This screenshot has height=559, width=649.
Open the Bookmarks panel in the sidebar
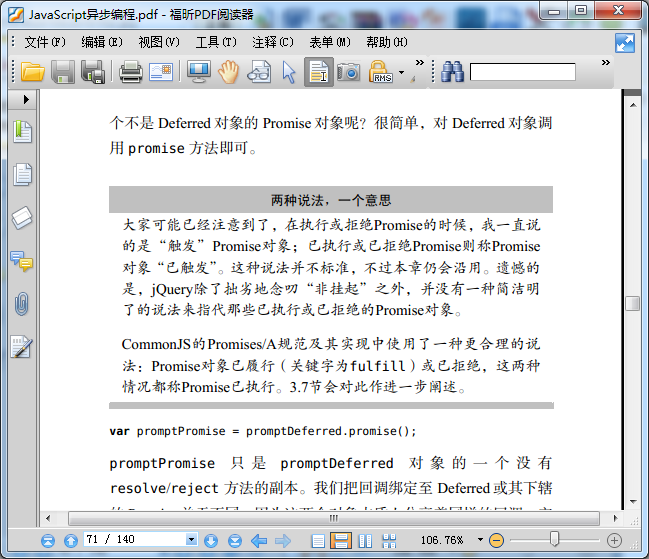22,132
